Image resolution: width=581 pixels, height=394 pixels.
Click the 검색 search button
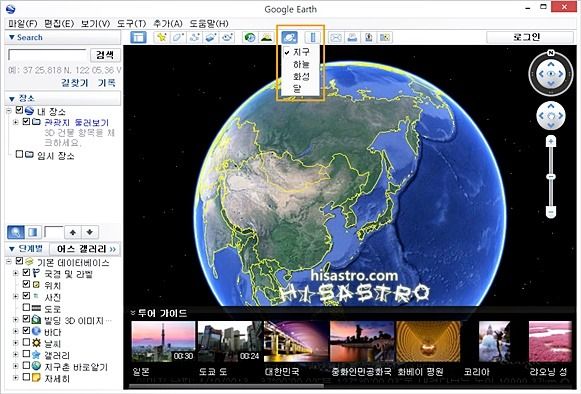(105, 55)
